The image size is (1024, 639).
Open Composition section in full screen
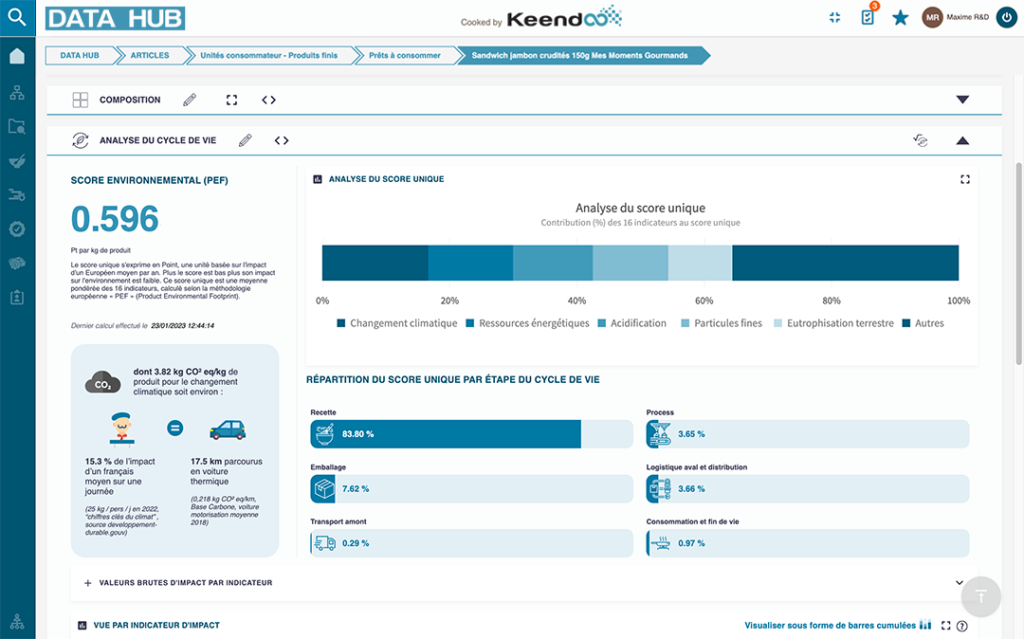[x=232, y=100]
